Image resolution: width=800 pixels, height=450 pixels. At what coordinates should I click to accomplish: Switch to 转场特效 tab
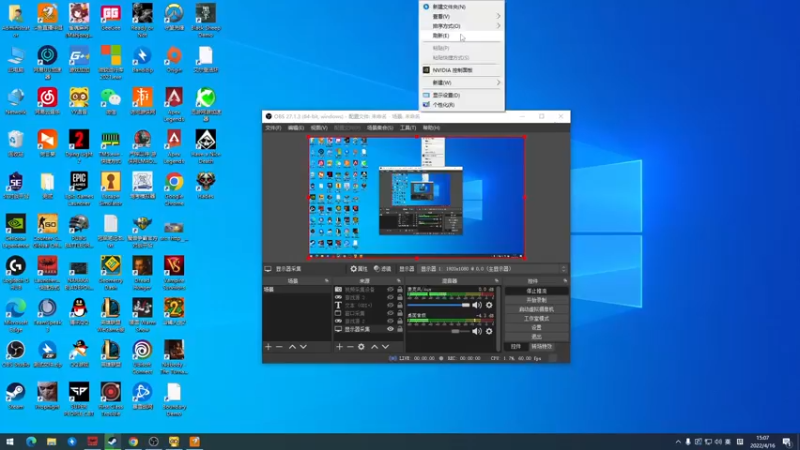pos(541,347)
